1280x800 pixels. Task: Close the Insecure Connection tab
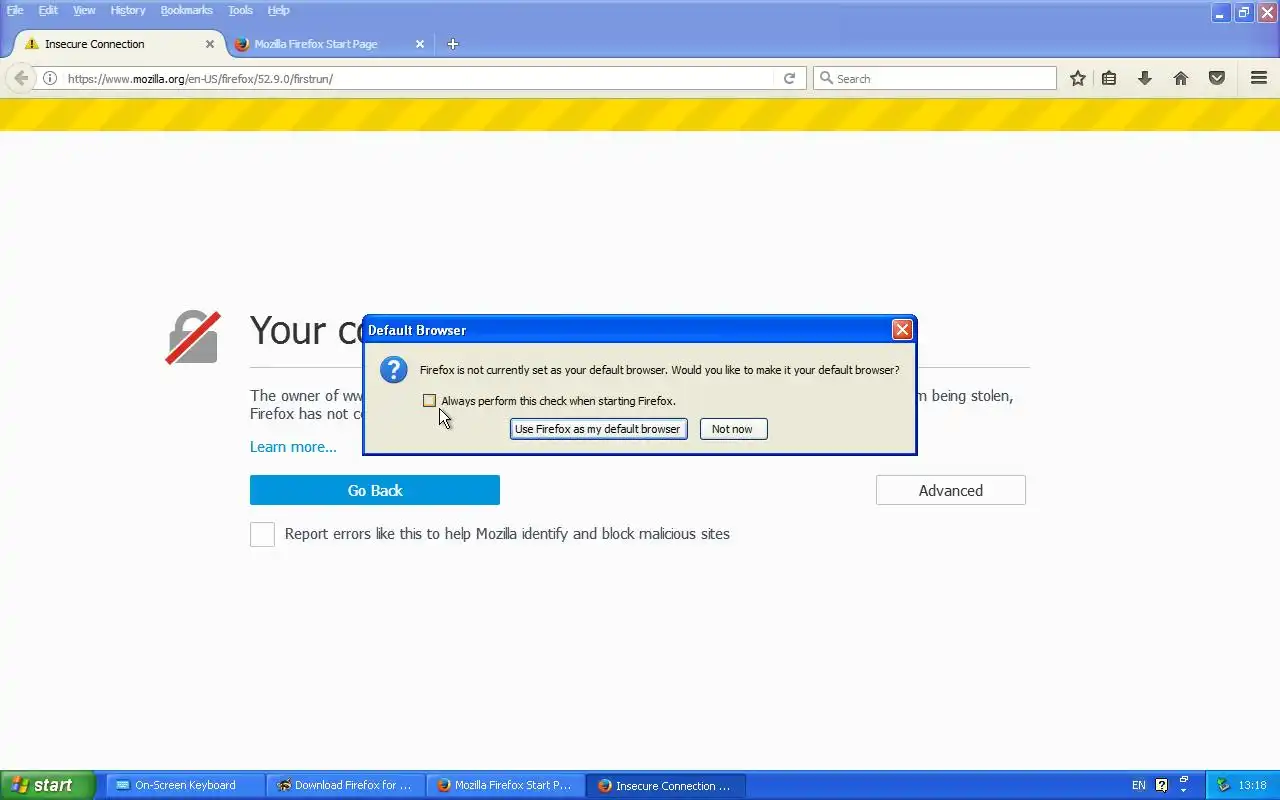(210, 44)
